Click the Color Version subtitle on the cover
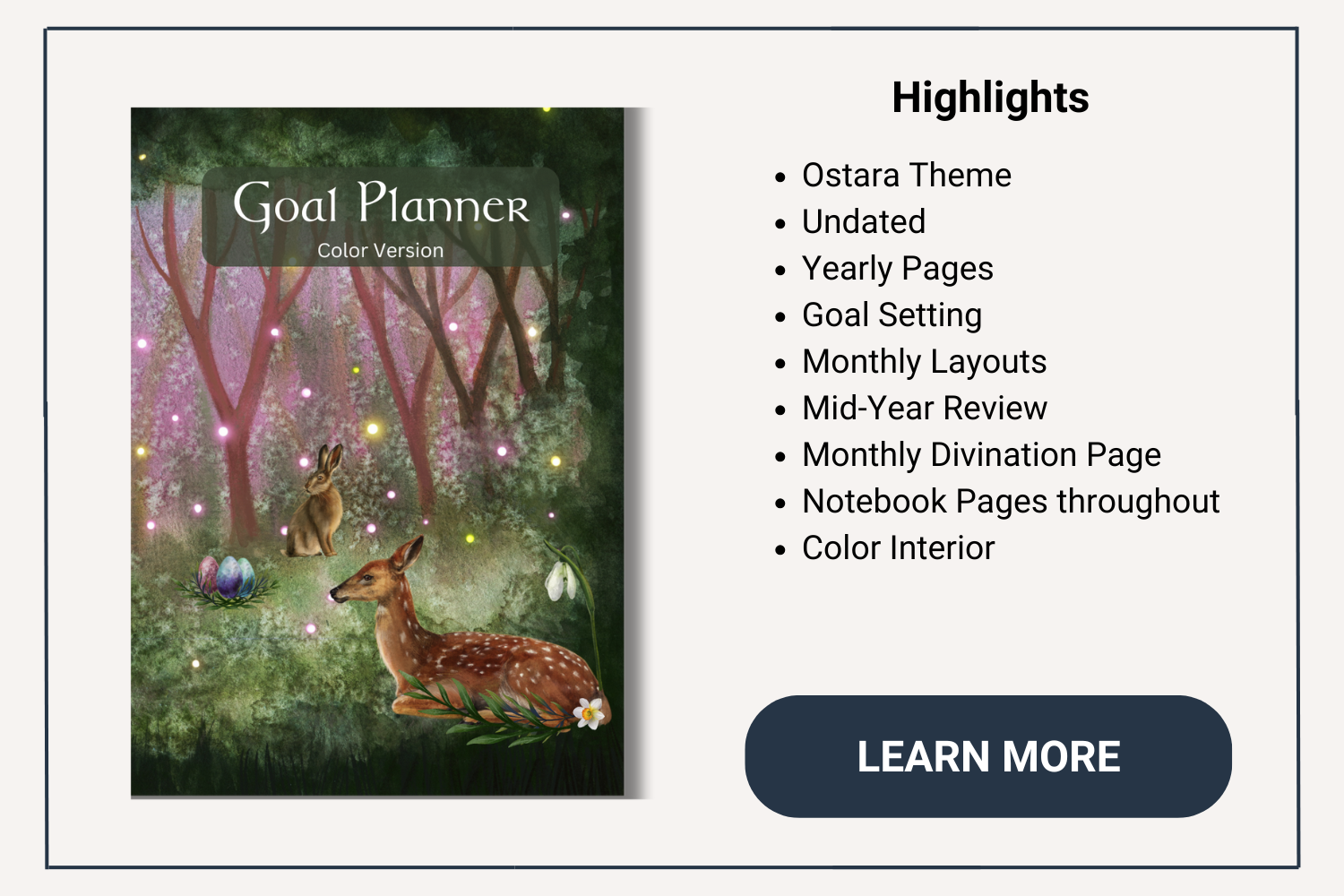1344x896 pixels. [x=380, y=251]
